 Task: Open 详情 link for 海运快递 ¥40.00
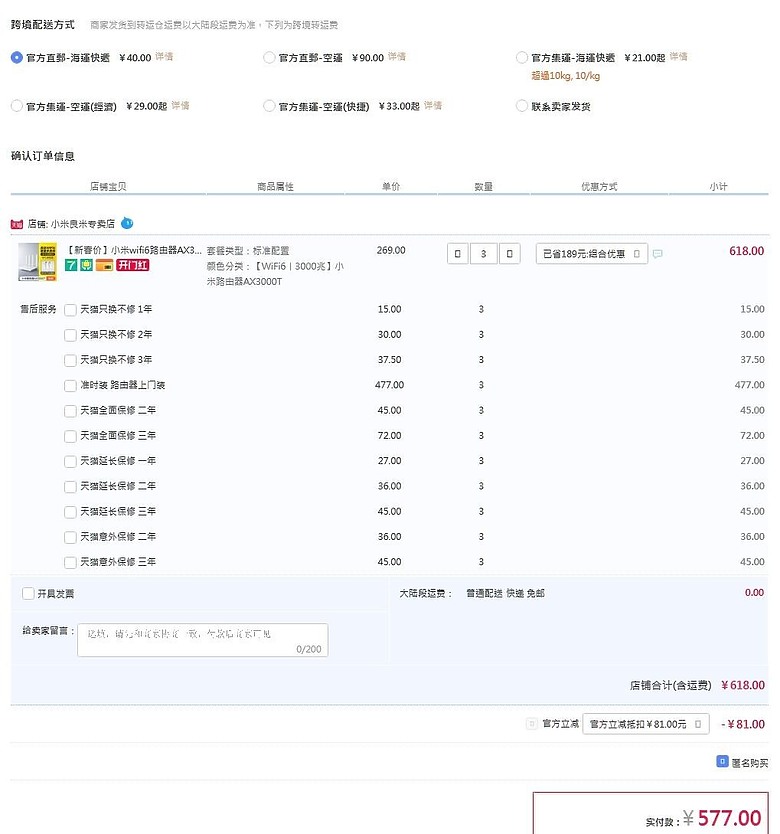pos(164,56)
